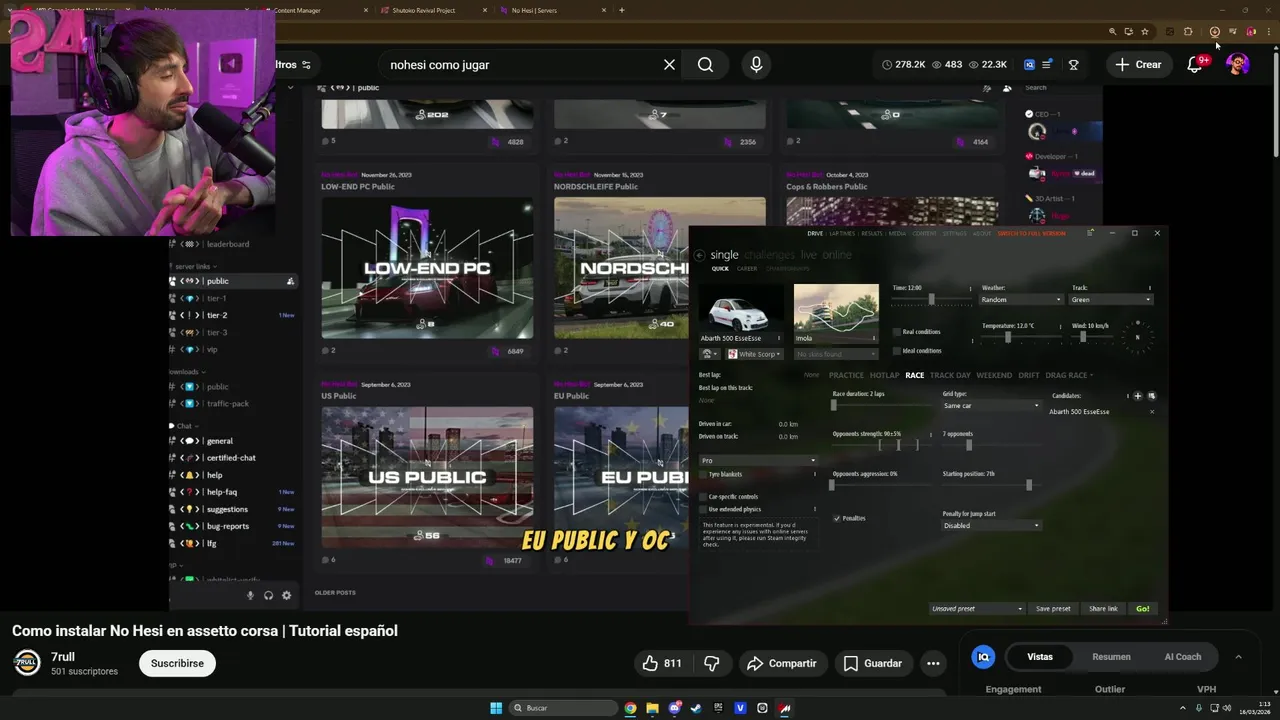Open YouTube notifications bell

pyautogui.click(x=1194, y=65)
